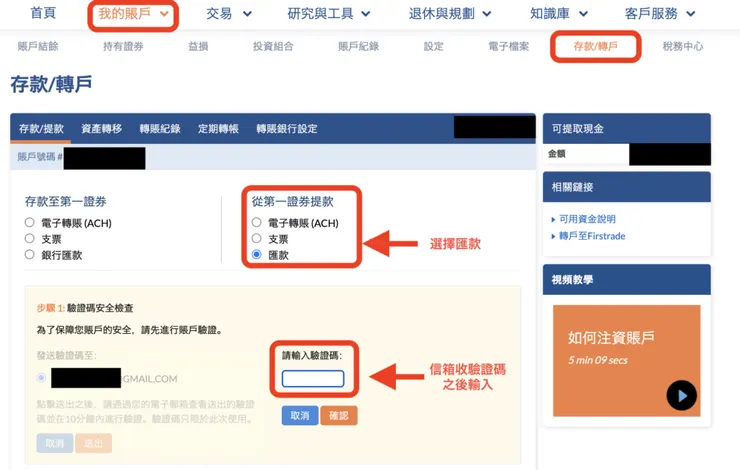The height and width of the screenshot is (470, 740).
Task: Go to 首頁 in the top navigation
Action: (x=43, y=13)
